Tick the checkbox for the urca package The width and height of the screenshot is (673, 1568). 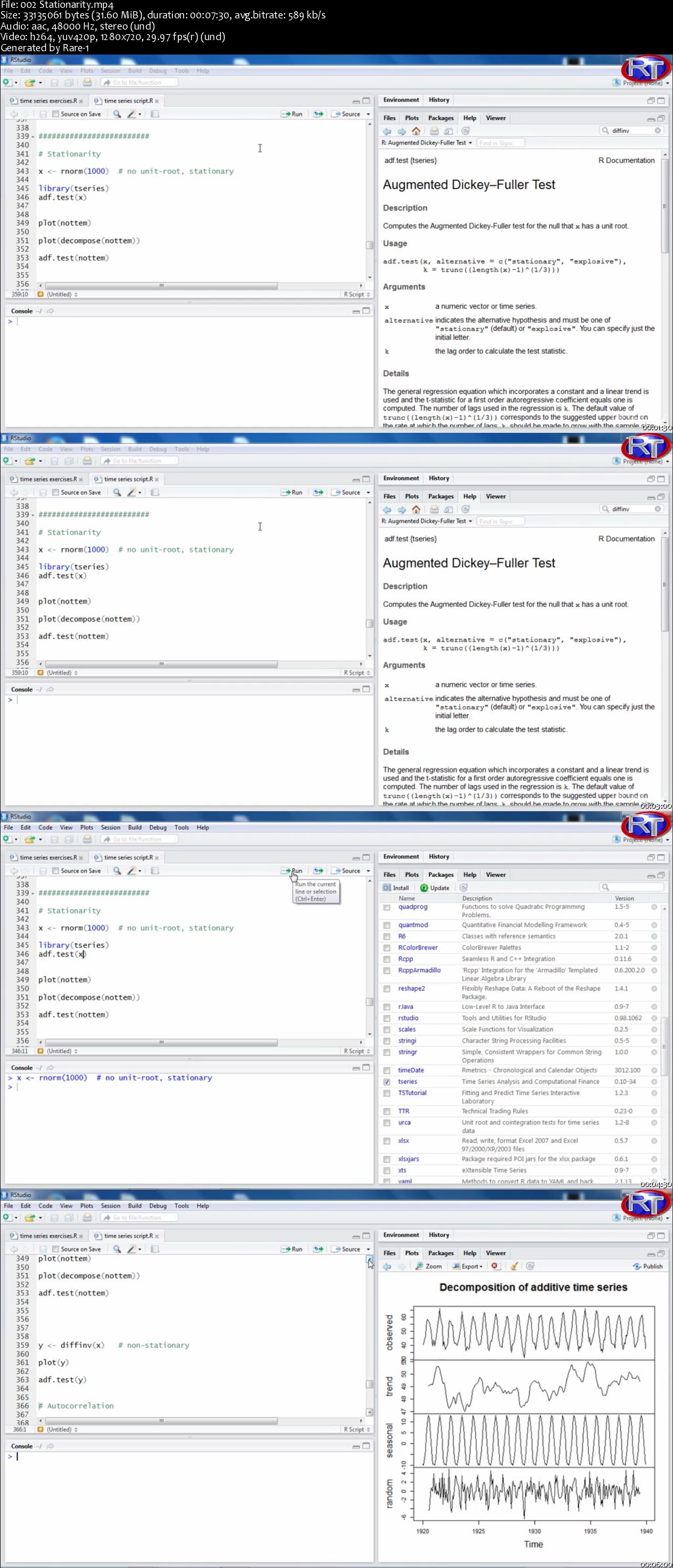click(x=386, y=1123)
